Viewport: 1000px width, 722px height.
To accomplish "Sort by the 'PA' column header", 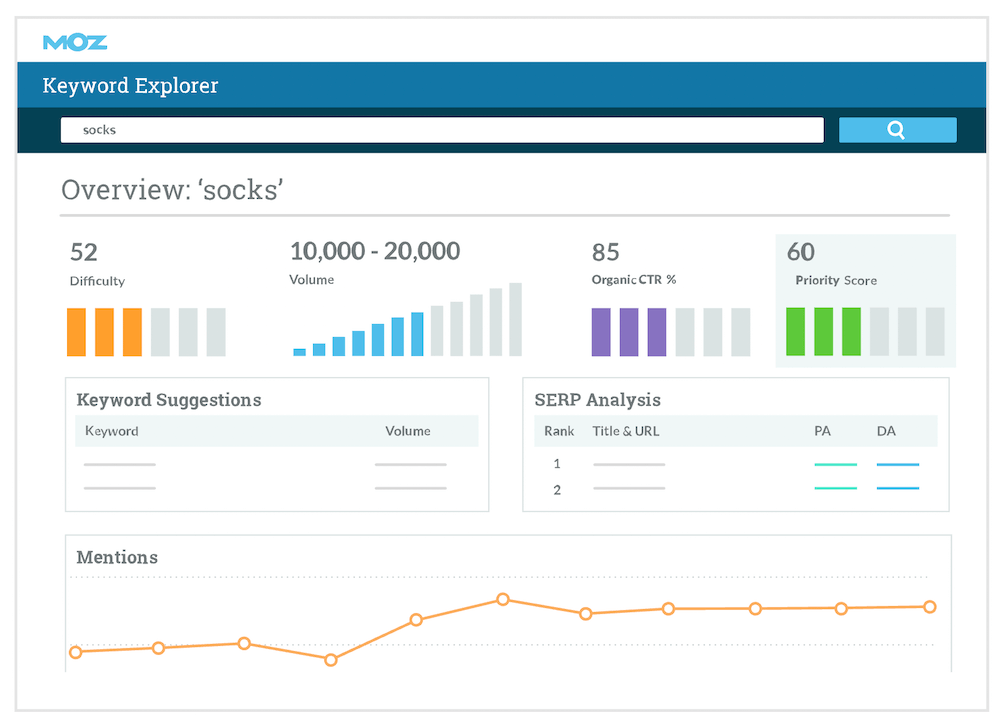I will click(823, 431).
